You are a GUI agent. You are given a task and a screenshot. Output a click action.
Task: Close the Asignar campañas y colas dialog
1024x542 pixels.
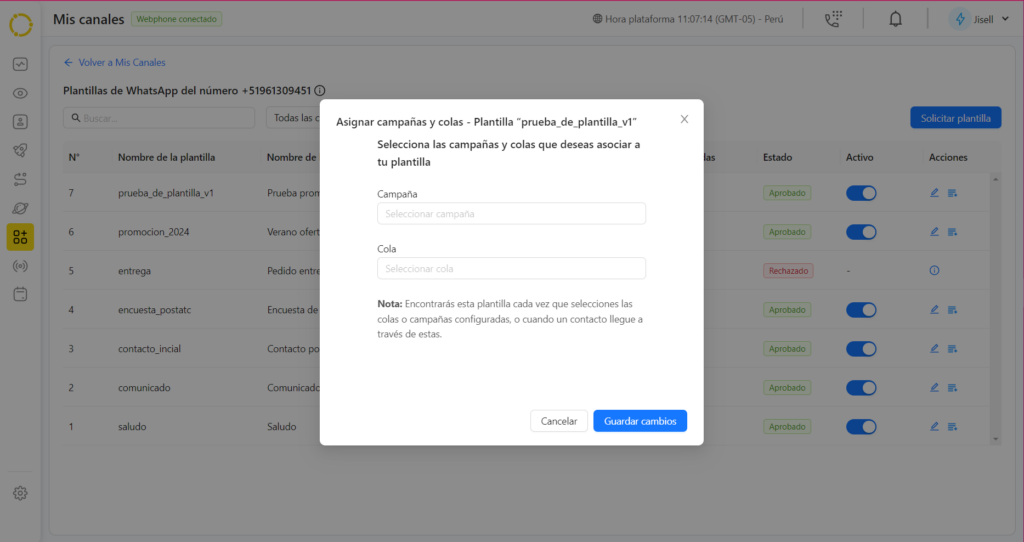(684, 119)
